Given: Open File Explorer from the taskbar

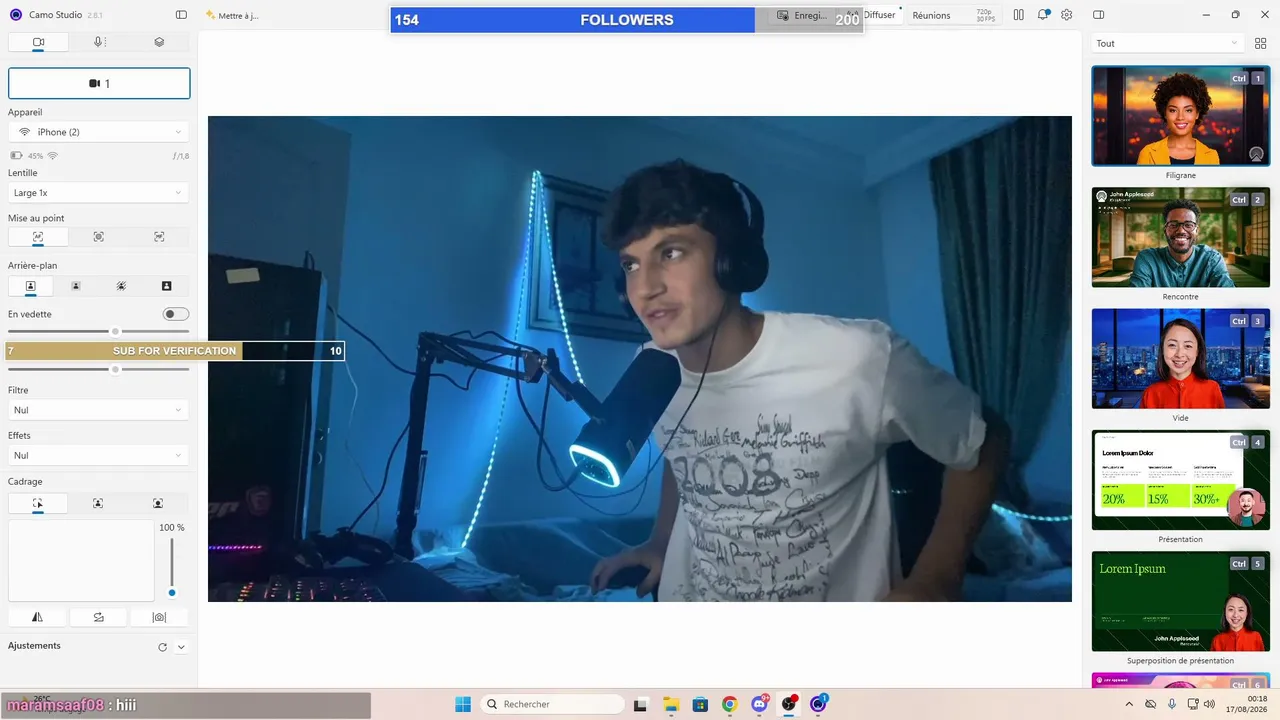Looking at the screenshot, I should pyautogui.click(x=671, y=704).
